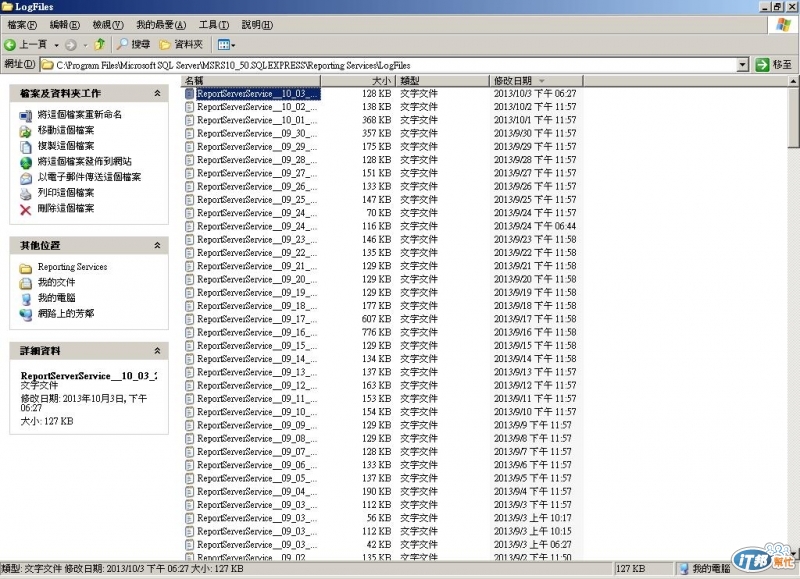Select file icon for ReportServerService__10_01
Screen dimensions: 800x579
(x=189, y=120)
